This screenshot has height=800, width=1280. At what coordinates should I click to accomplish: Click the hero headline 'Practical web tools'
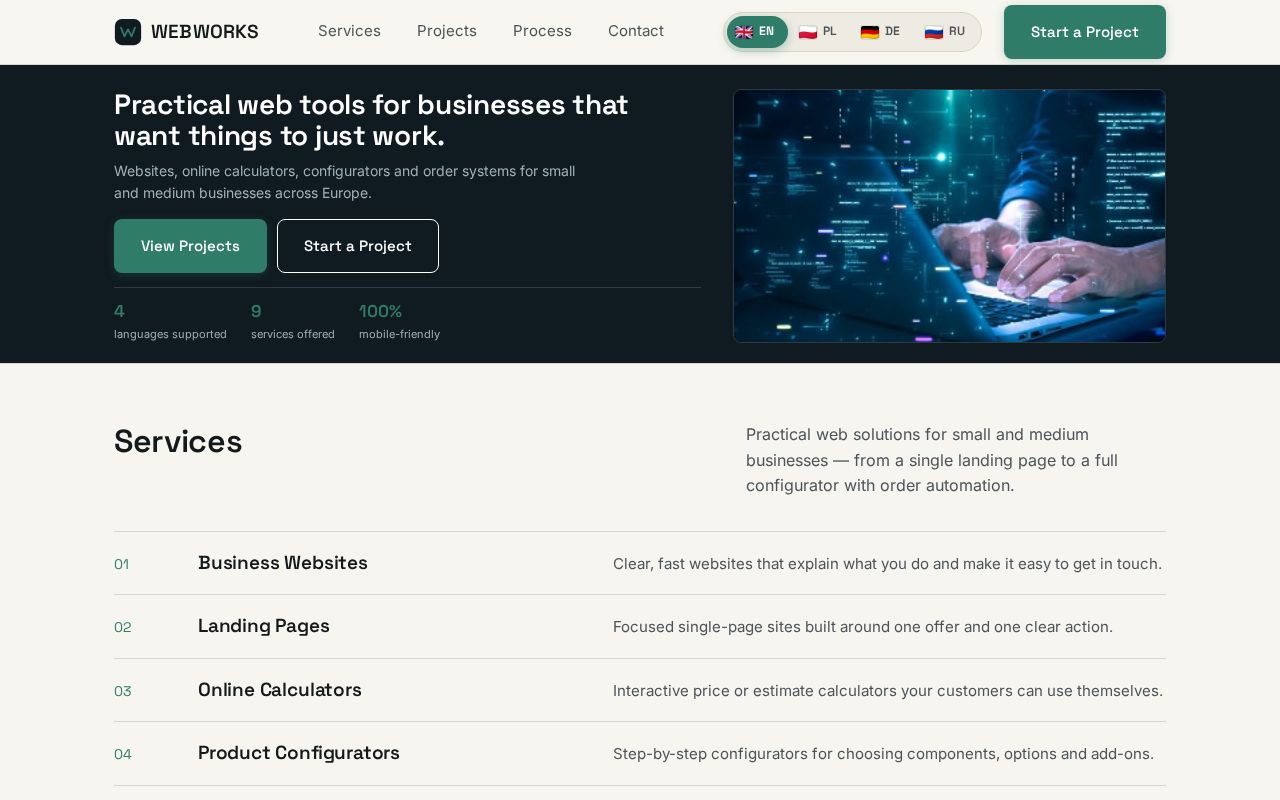tap(371, 120)
